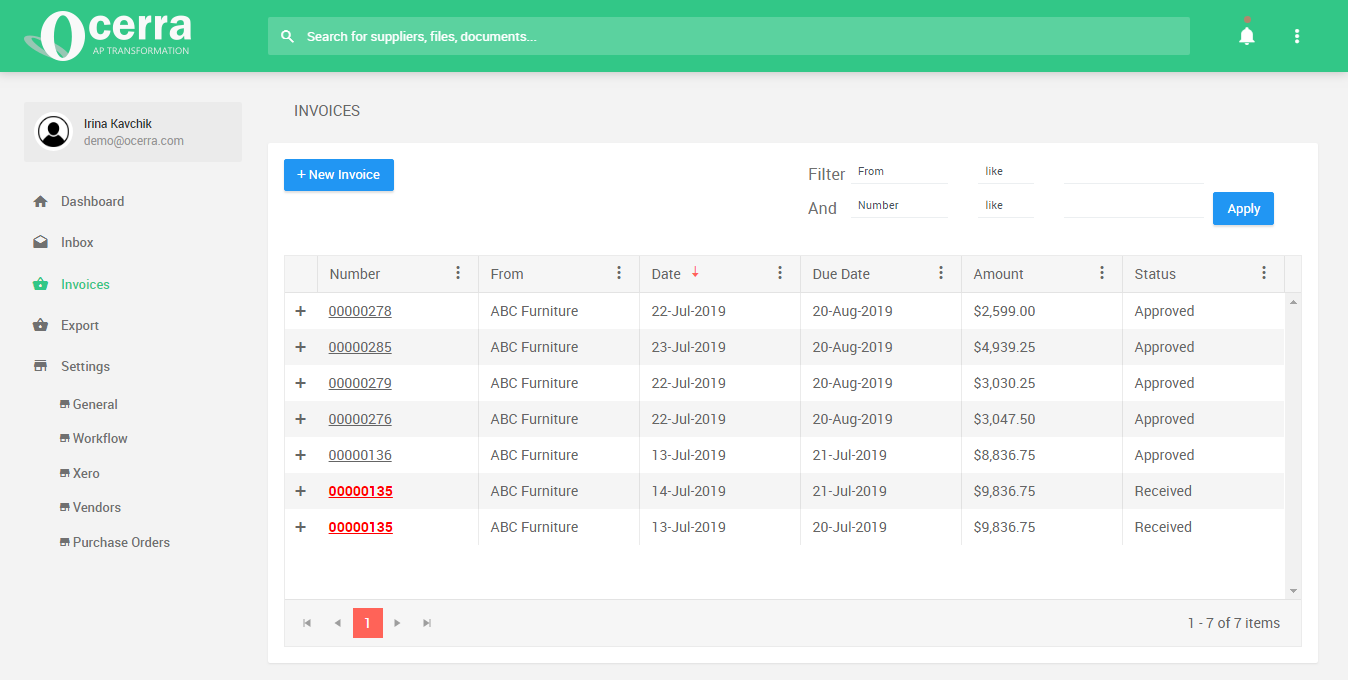Click the Date sort arrow indicator
This screenshot has width=1348, height=680.
(695, 272)
